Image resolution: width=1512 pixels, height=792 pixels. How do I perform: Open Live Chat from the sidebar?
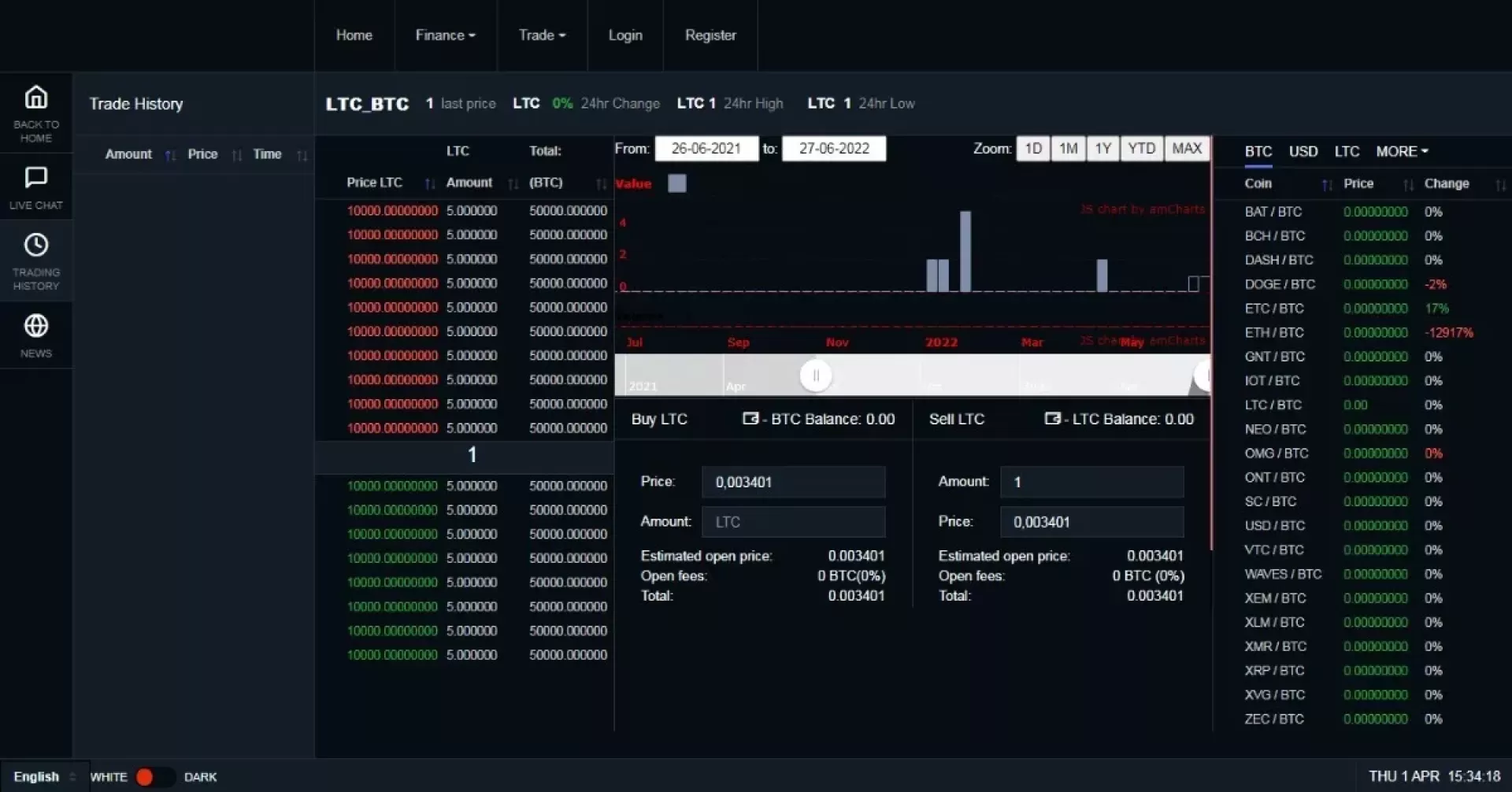(36, 178)
